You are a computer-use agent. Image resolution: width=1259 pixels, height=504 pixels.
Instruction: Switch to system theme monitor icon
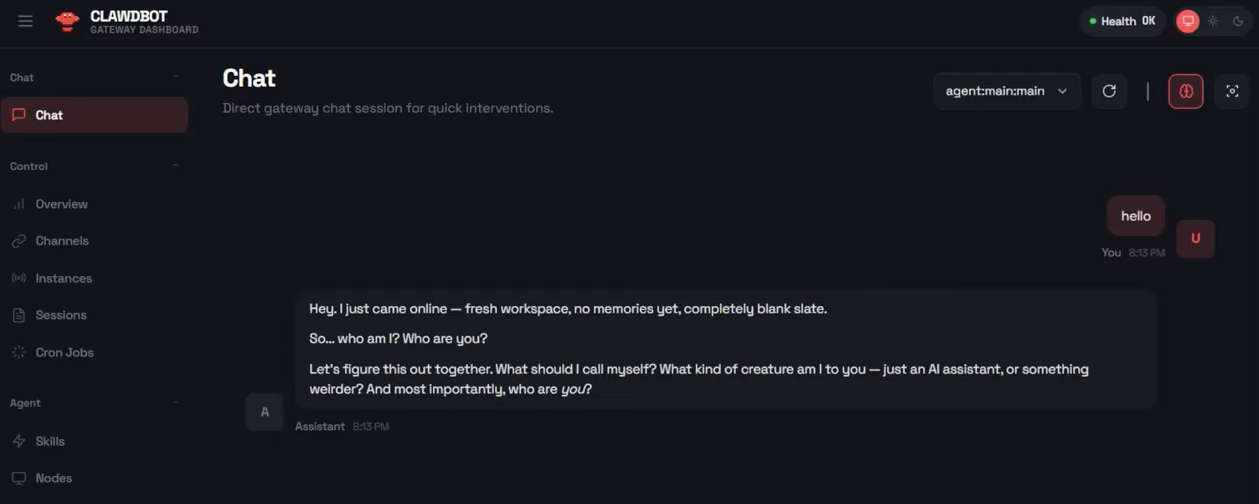[1187, 21]
